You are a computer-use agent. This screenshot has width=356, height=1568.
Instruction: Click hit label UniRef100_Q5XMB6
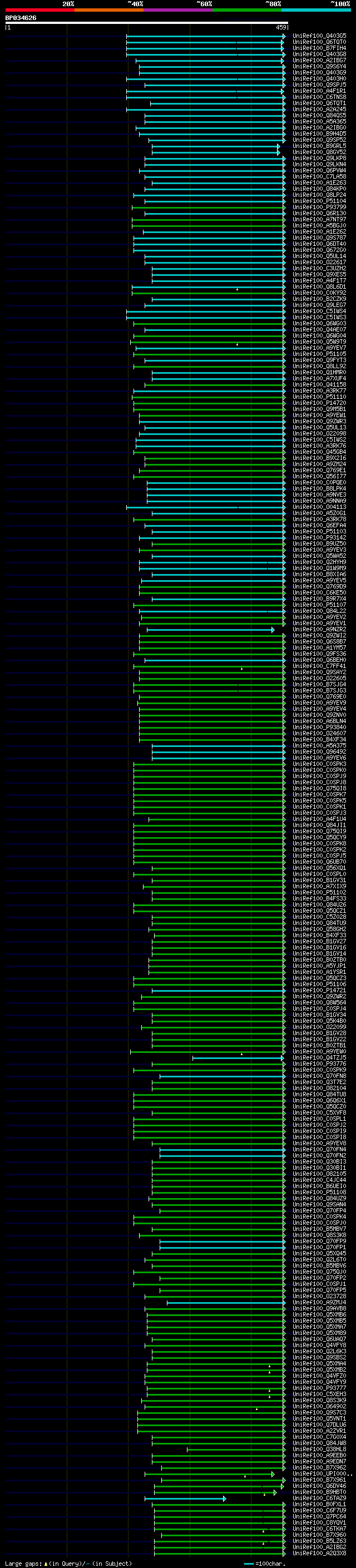click(x=319, y=1315)
